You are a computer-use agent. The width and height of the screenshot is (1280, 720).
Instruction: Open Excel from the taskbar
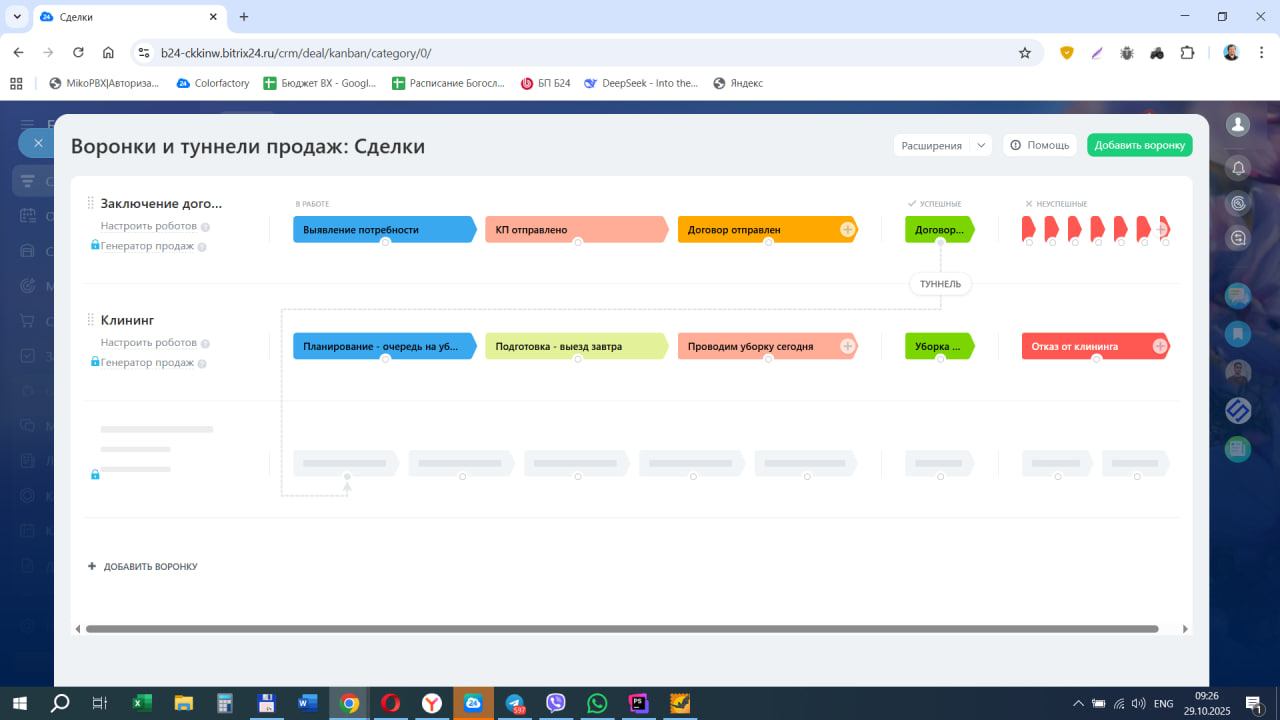click(142, 703)
